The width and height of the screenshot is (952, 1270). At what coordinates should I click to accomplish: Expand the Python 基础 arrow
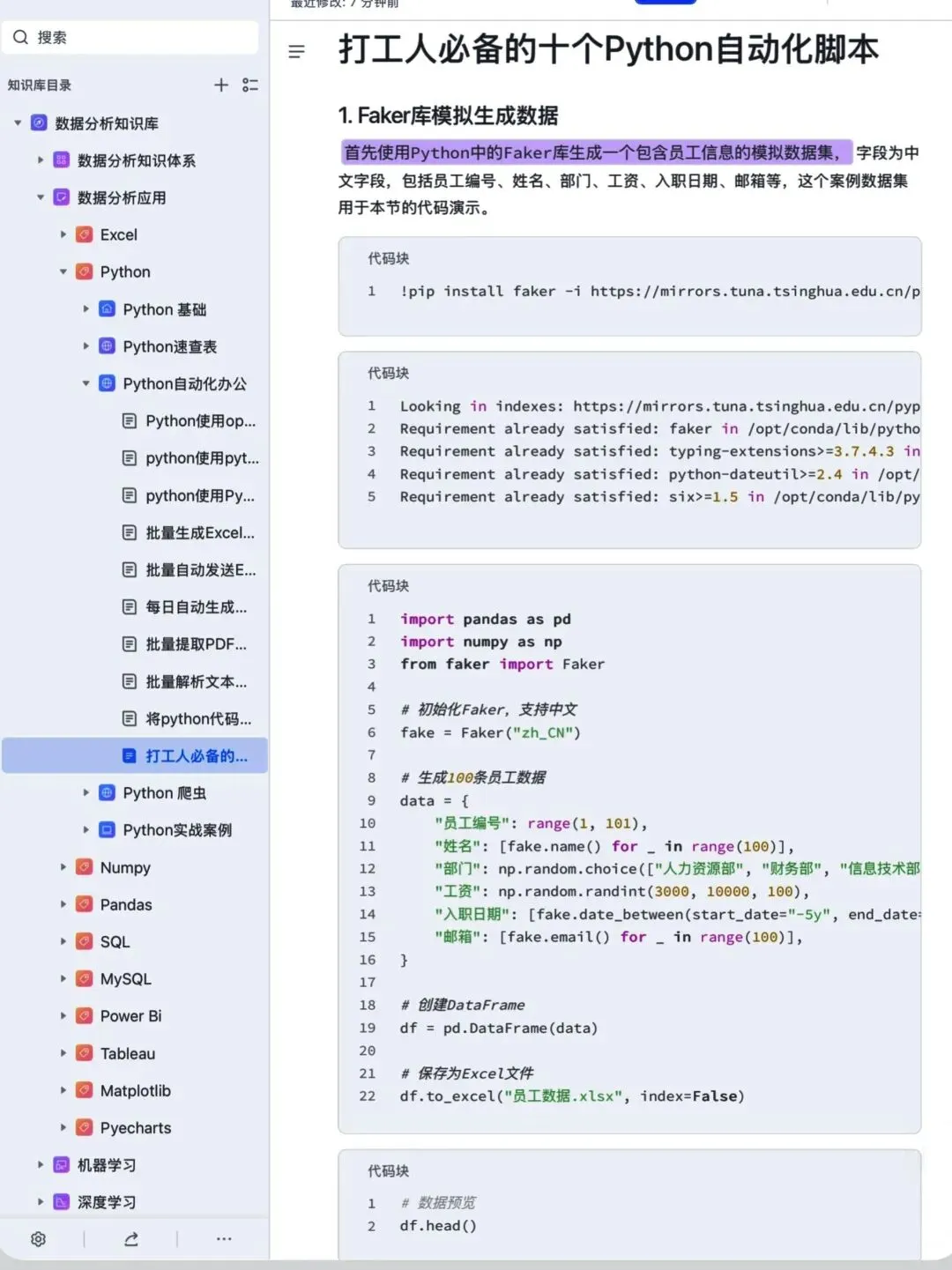[x=86, y=309]
